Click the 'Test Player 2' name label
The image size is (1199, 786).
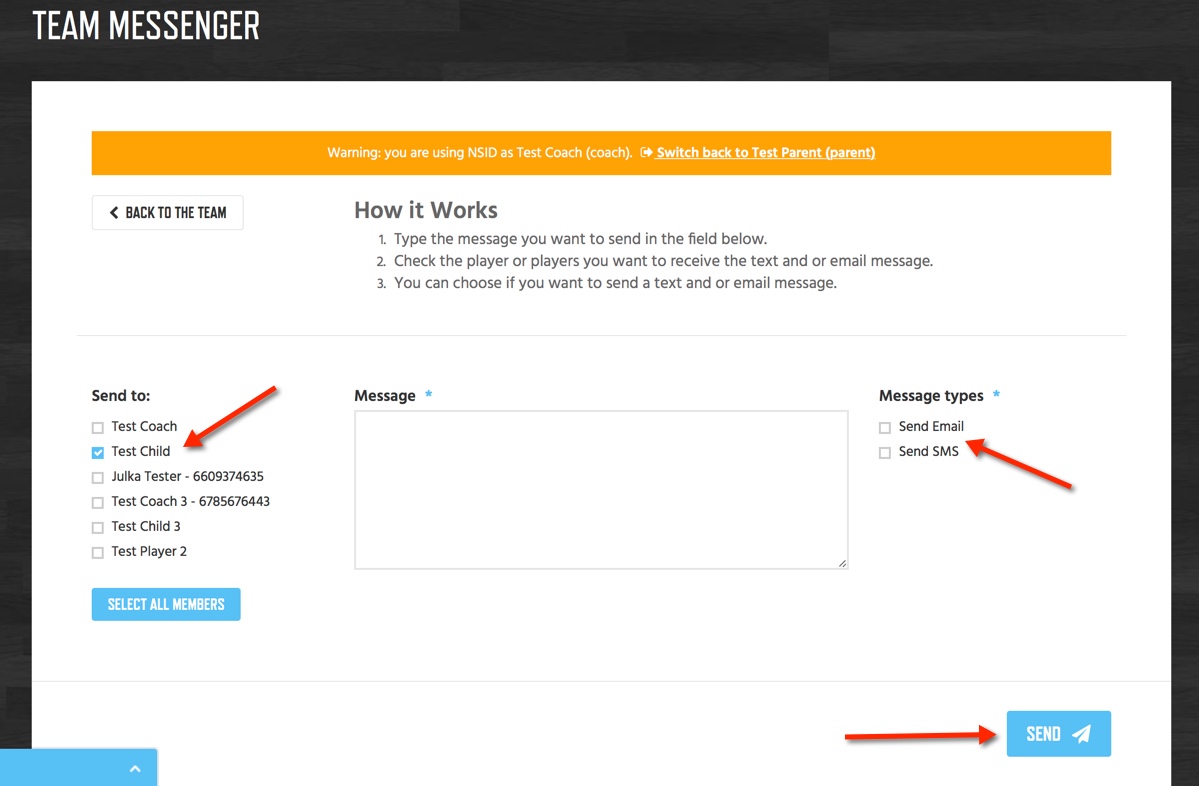coord(149,551)
